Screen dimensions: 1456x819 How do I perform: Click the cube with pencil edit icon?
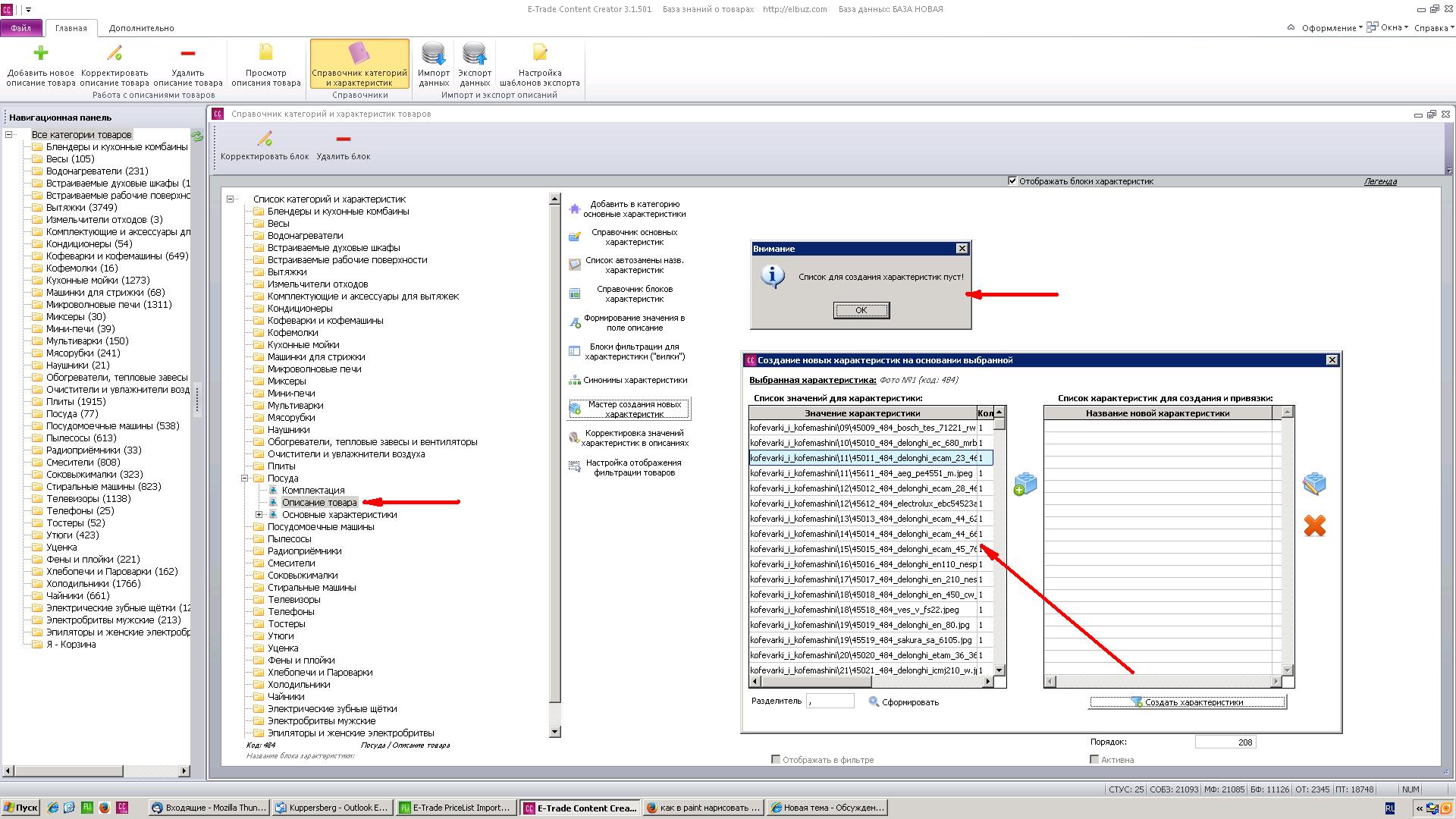[1314, 484]
